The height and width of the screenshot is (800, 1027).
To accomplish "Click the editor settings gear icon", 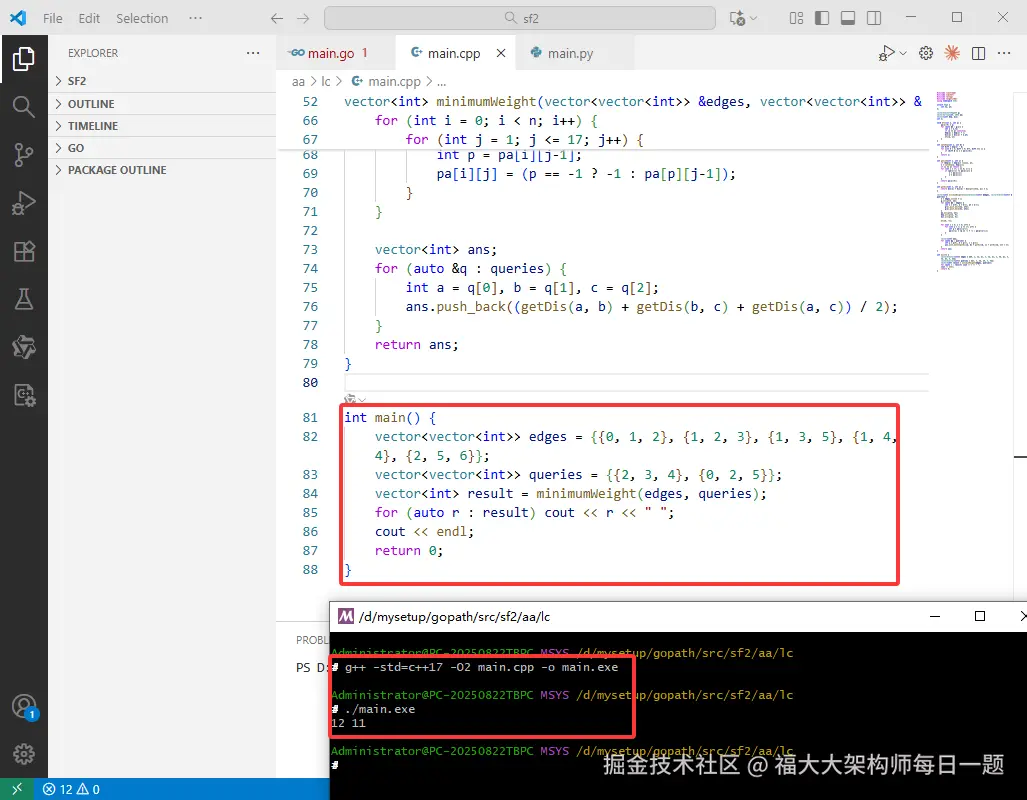I will click(925, 53).
